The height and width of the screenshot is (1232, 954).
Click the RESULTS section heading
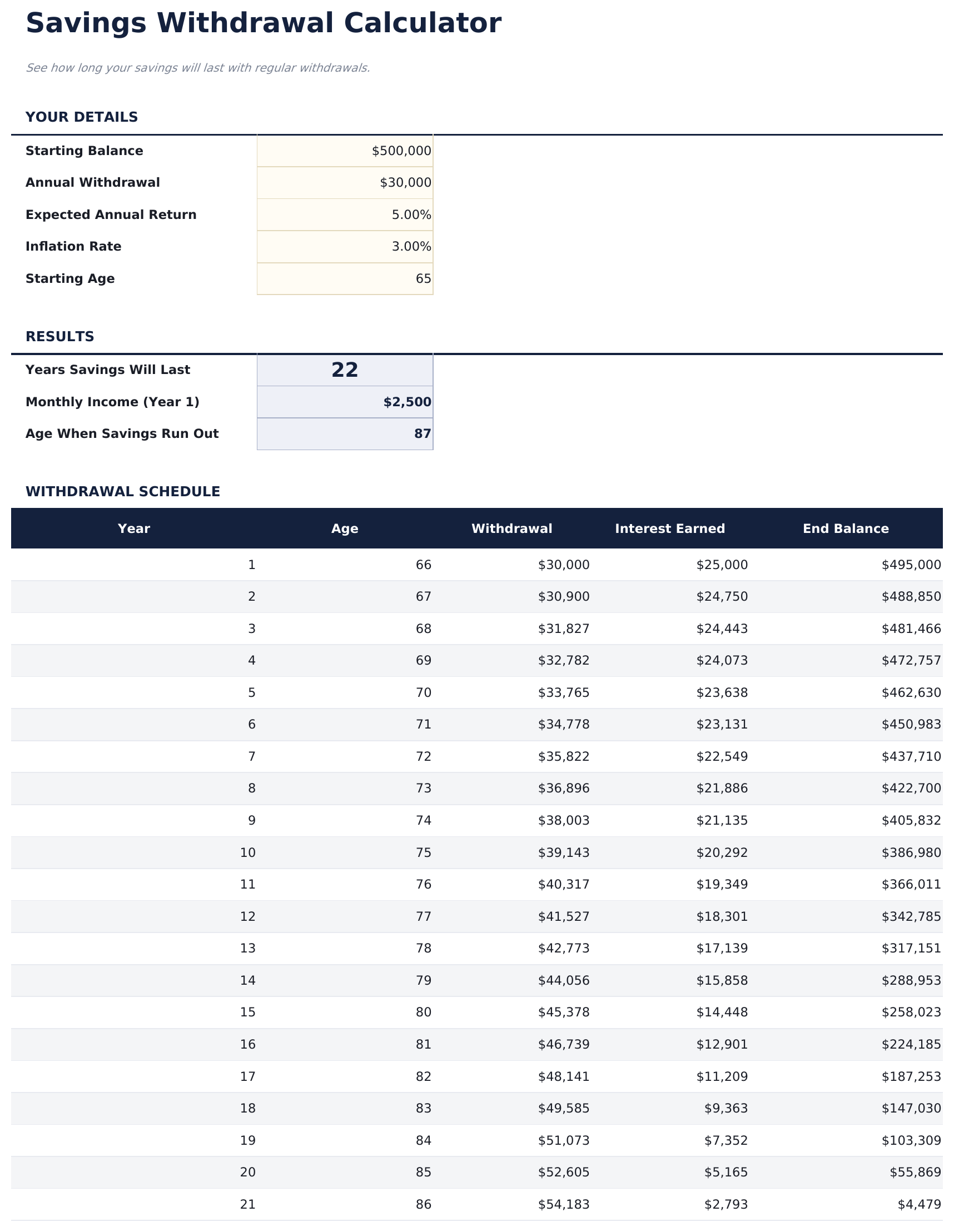(59, 336)
